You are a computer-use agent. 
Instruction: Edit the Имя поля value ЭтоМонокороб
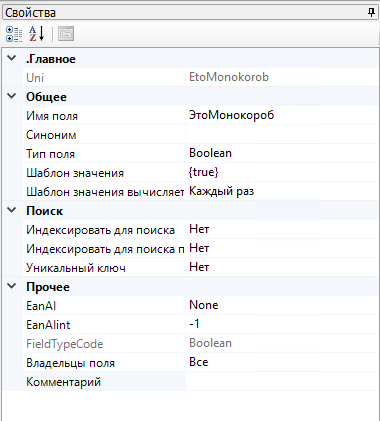(282, 115)
